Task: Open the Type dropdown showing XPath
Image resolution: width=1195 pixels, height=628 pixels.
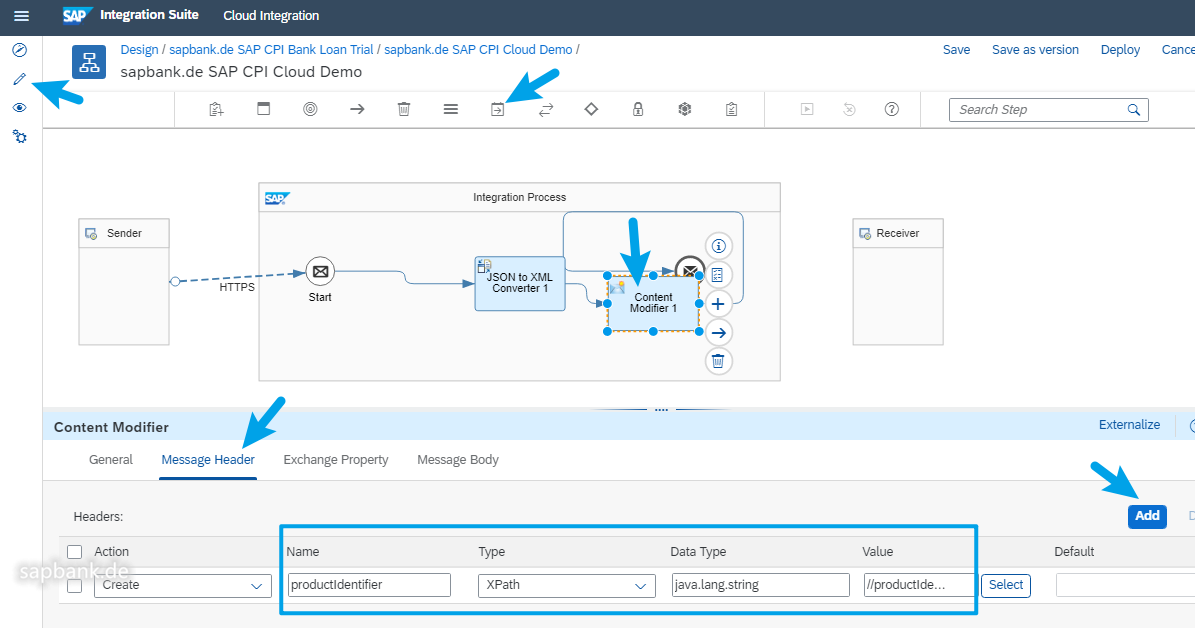Action: (566, 585)
